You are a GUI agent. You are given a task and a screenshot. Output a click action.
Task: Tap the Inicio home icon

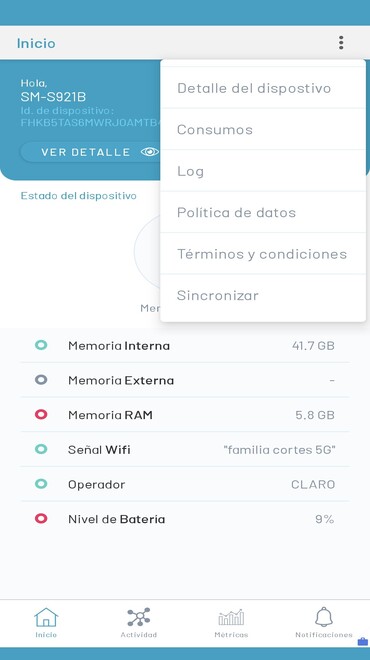coord(46,617)
